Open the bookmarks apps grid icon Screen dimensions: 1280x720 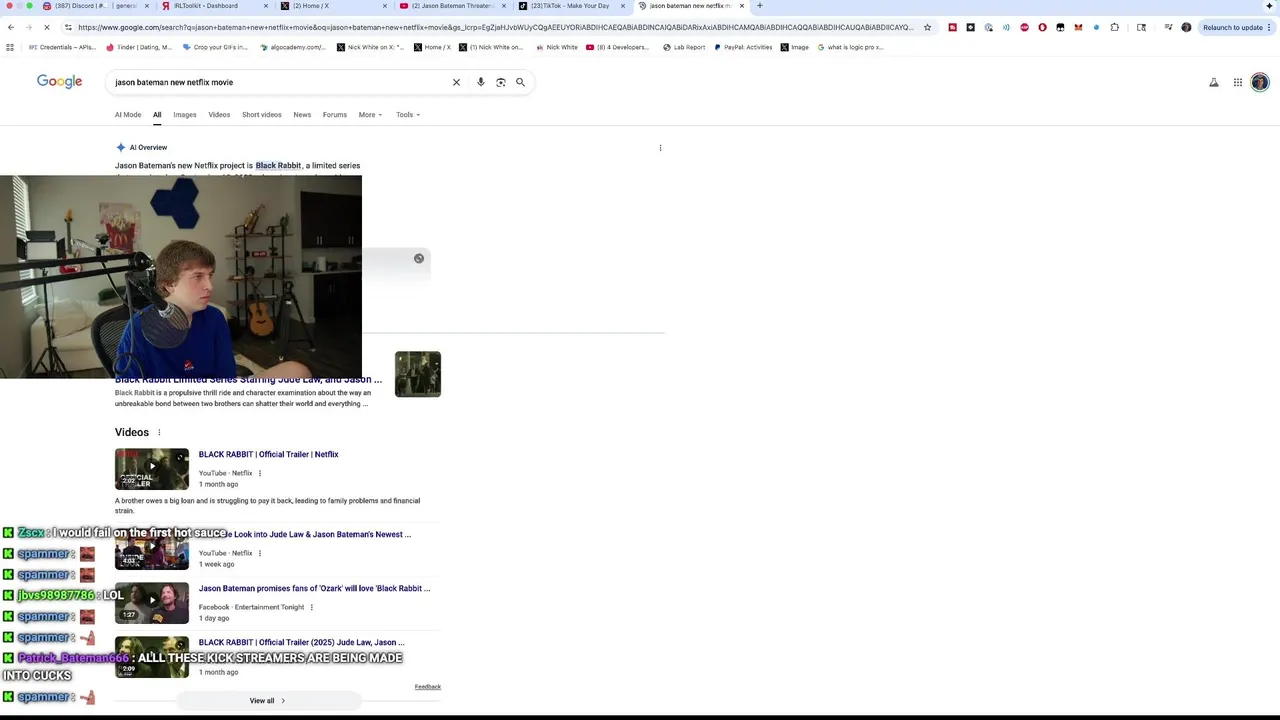[x=10, y=47]
